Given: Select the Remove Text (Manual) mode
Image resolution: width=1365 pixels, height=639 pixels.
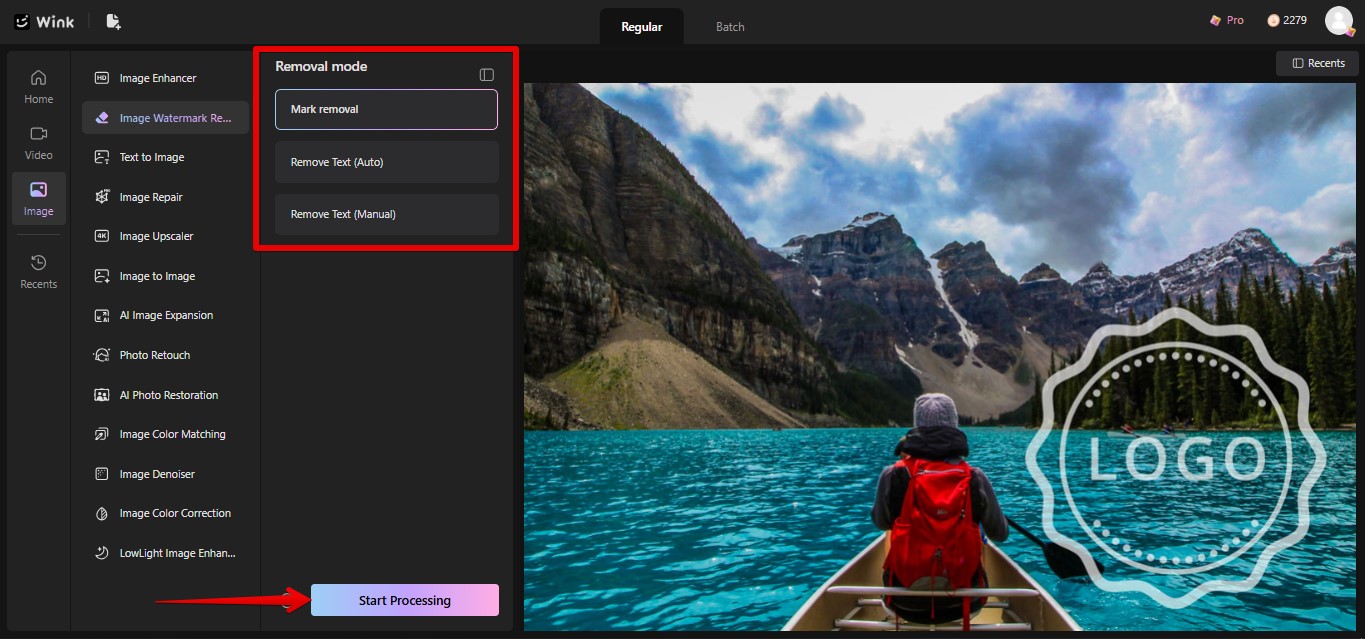Looking at the screenshot, I should pos(386,214).
